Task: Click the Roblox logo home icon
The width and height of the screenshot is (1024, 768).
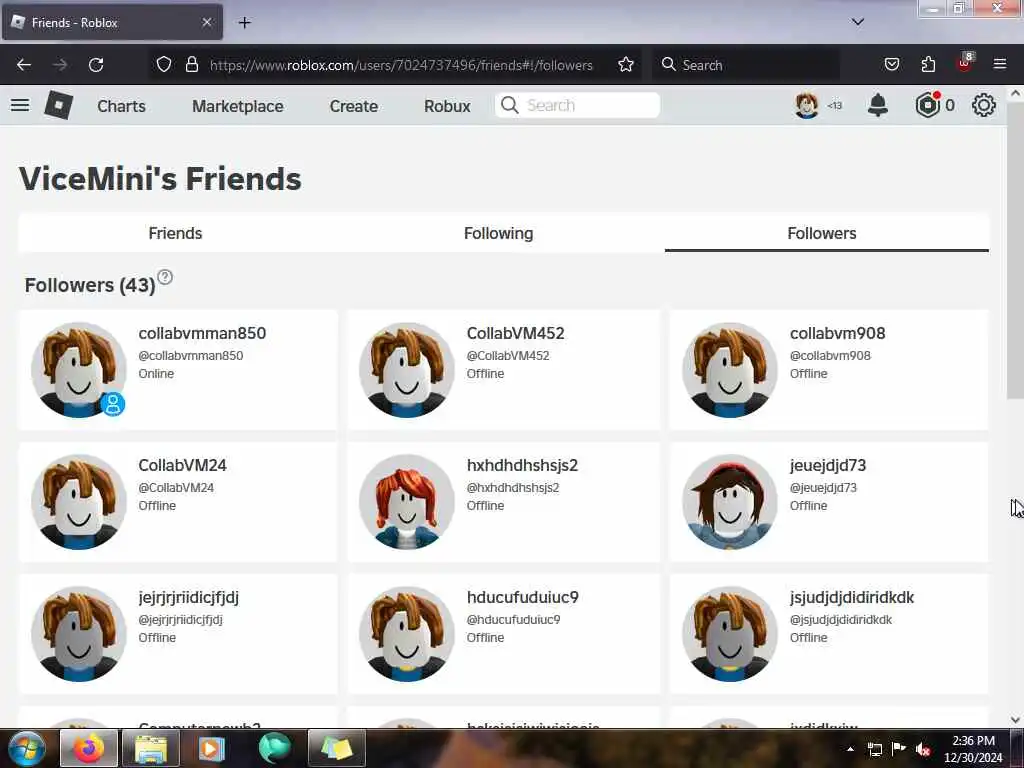Action: click(x=58, y=105)
